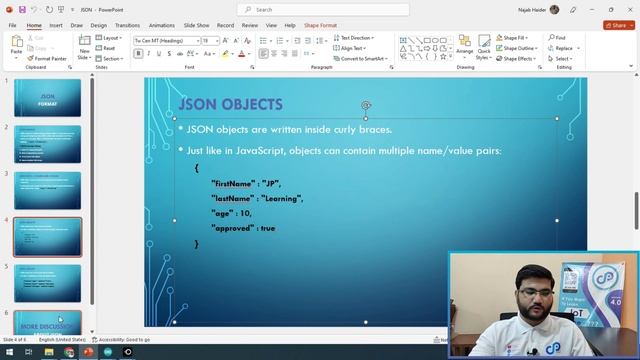Expand Convert to SmartArt menu
This screenshot has height=360, width=640.
360,59
